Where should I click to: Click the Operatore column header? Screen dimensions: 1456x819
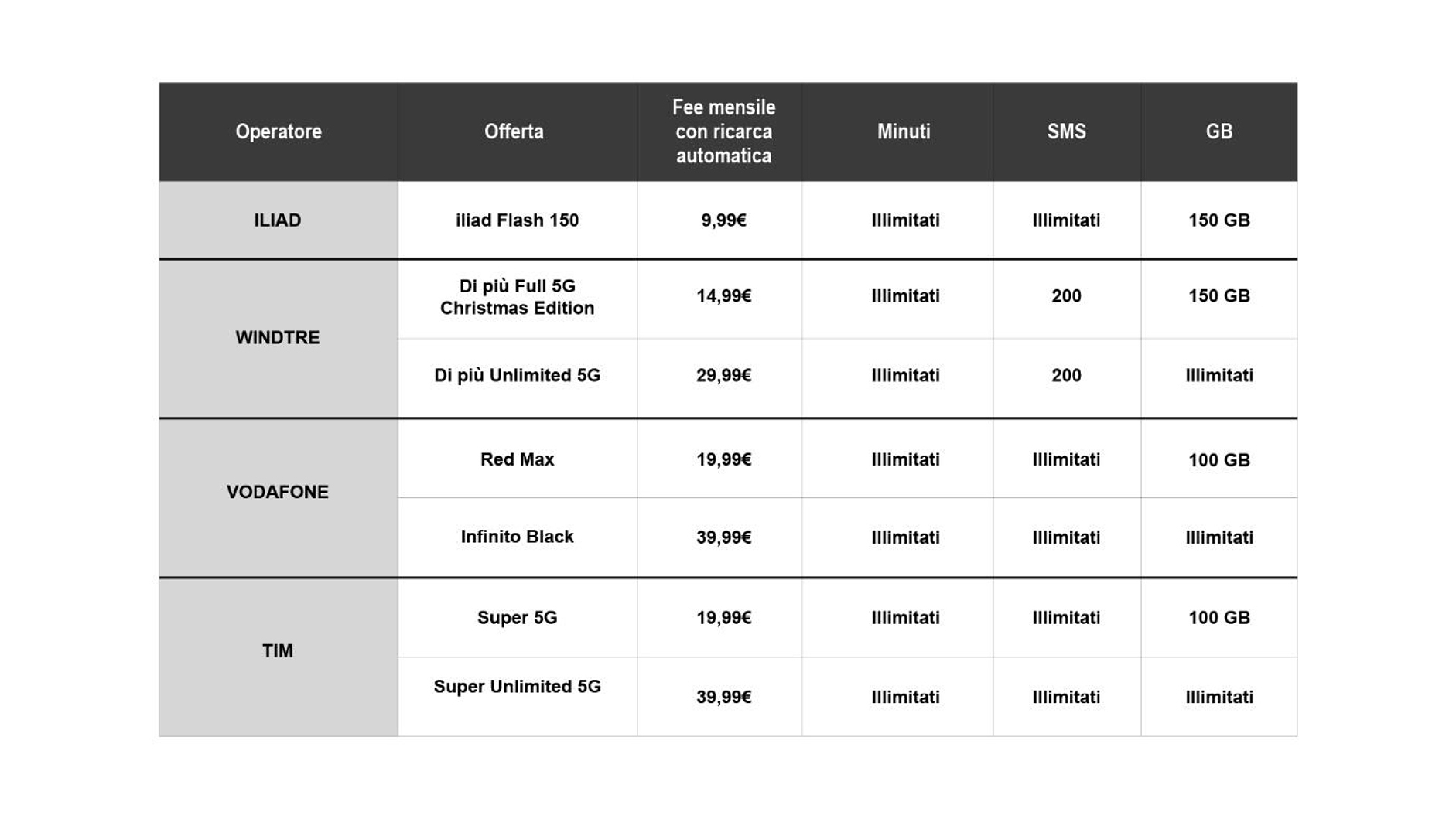[x=278, y=131]
